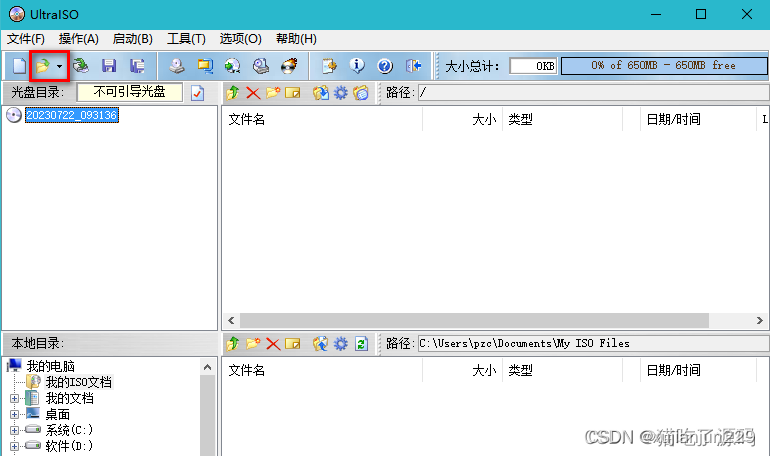Create new folder in the disc pane toolbar
The width and height of the screenshot is (770, 456).
273,93
